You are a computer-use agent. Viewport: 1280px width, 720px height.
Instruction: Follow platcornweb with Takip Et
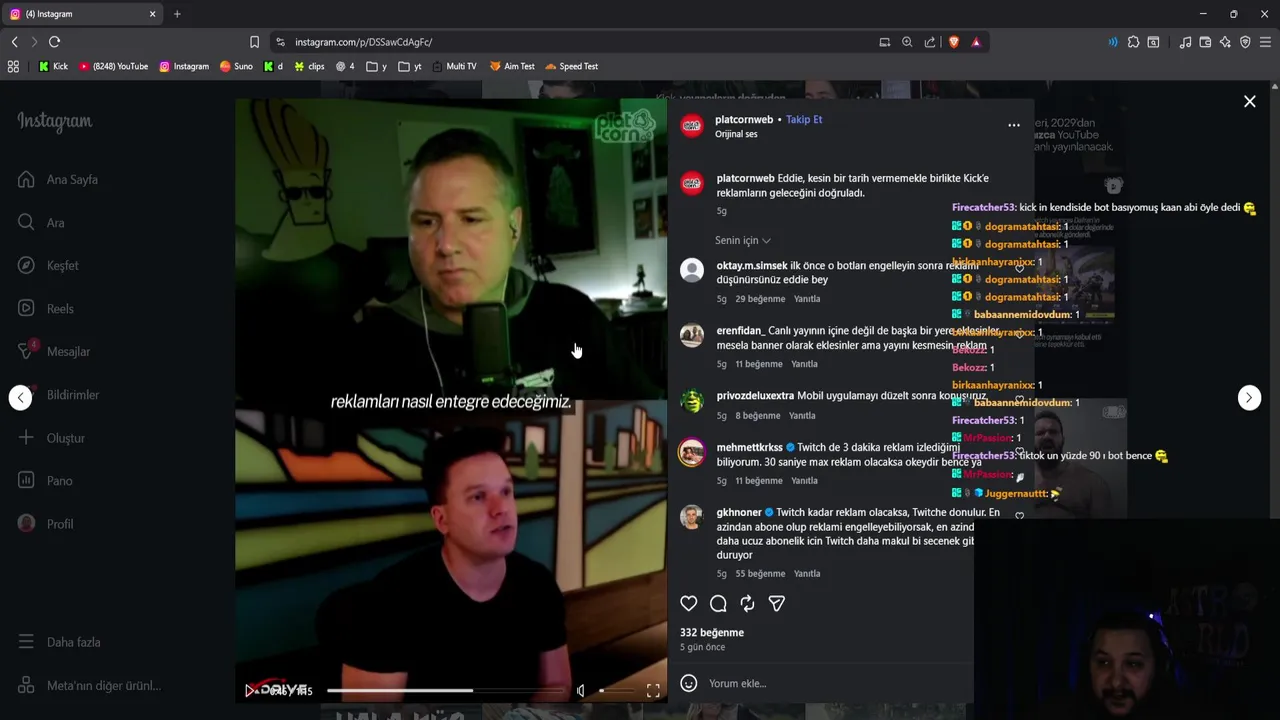[x=804, y=120]
